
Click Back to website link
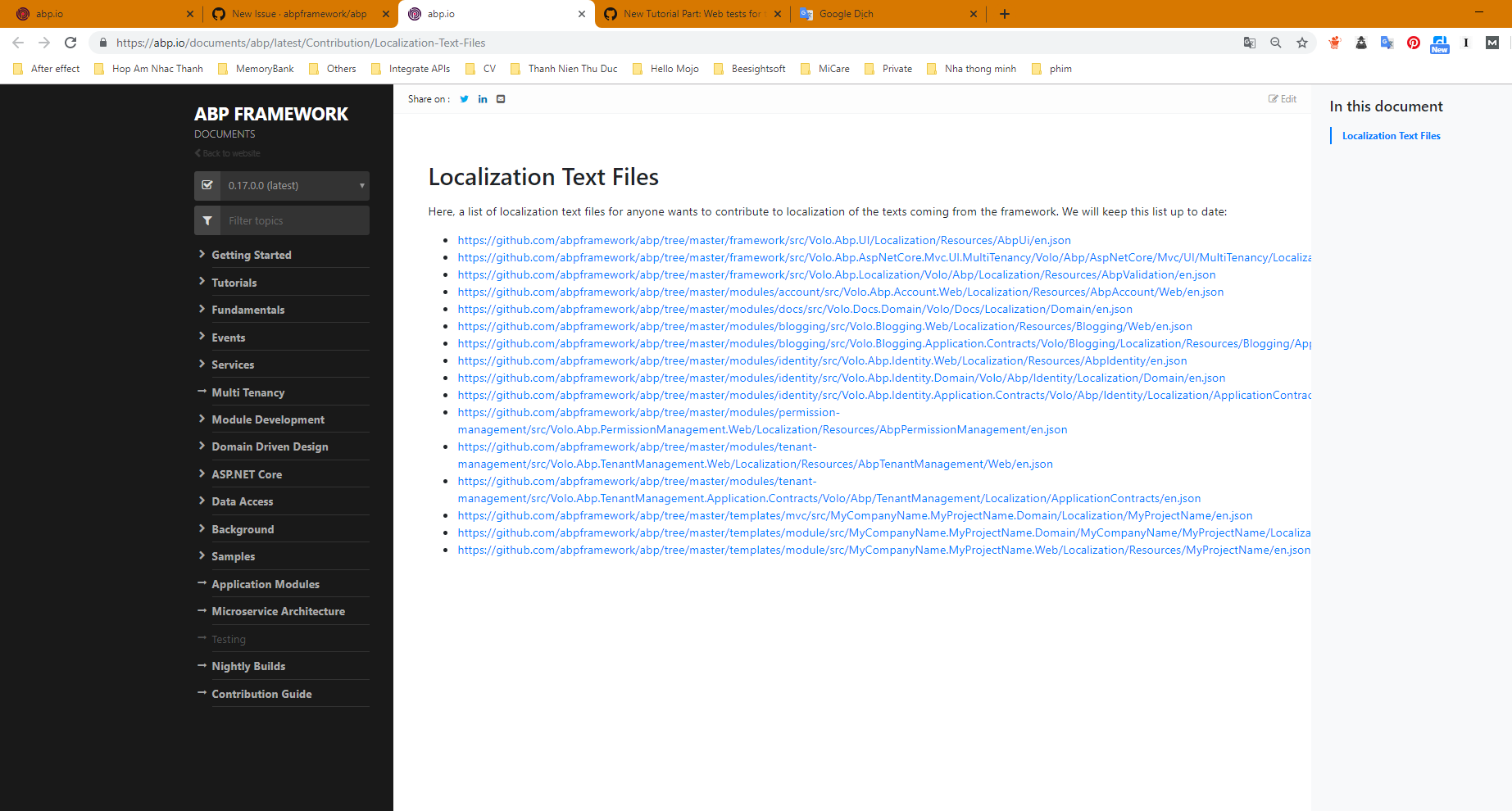tap(228, 153)
